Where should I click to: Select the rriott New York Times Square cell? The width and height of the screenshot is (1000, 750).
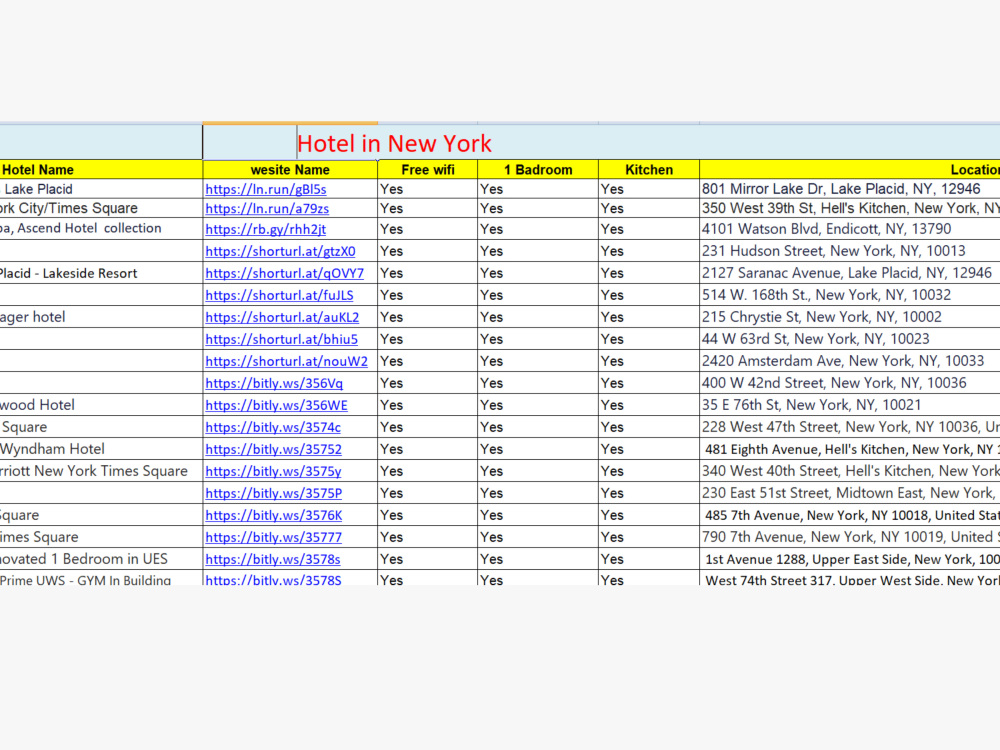pyautogui.click(x=101, y=471)
